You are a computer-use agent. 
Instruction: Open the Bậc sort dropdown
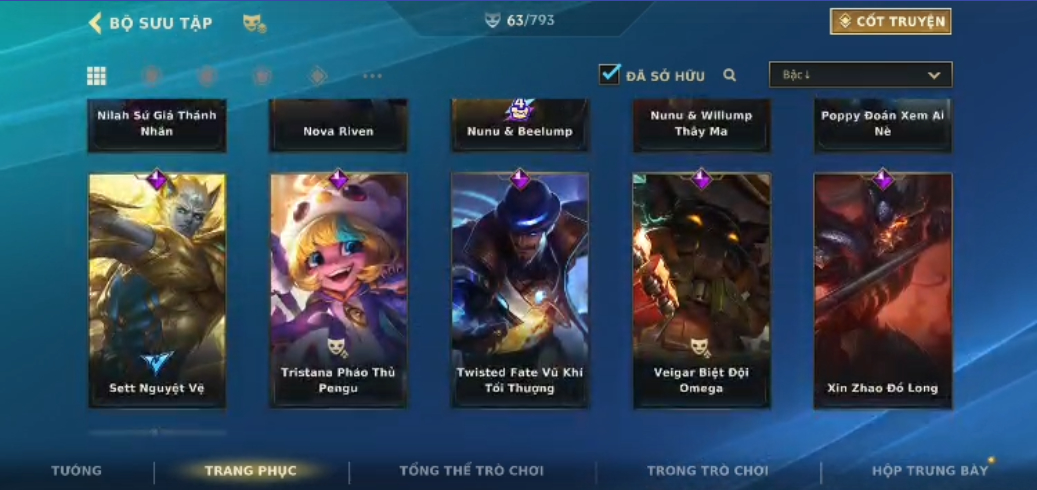point(860,75)
